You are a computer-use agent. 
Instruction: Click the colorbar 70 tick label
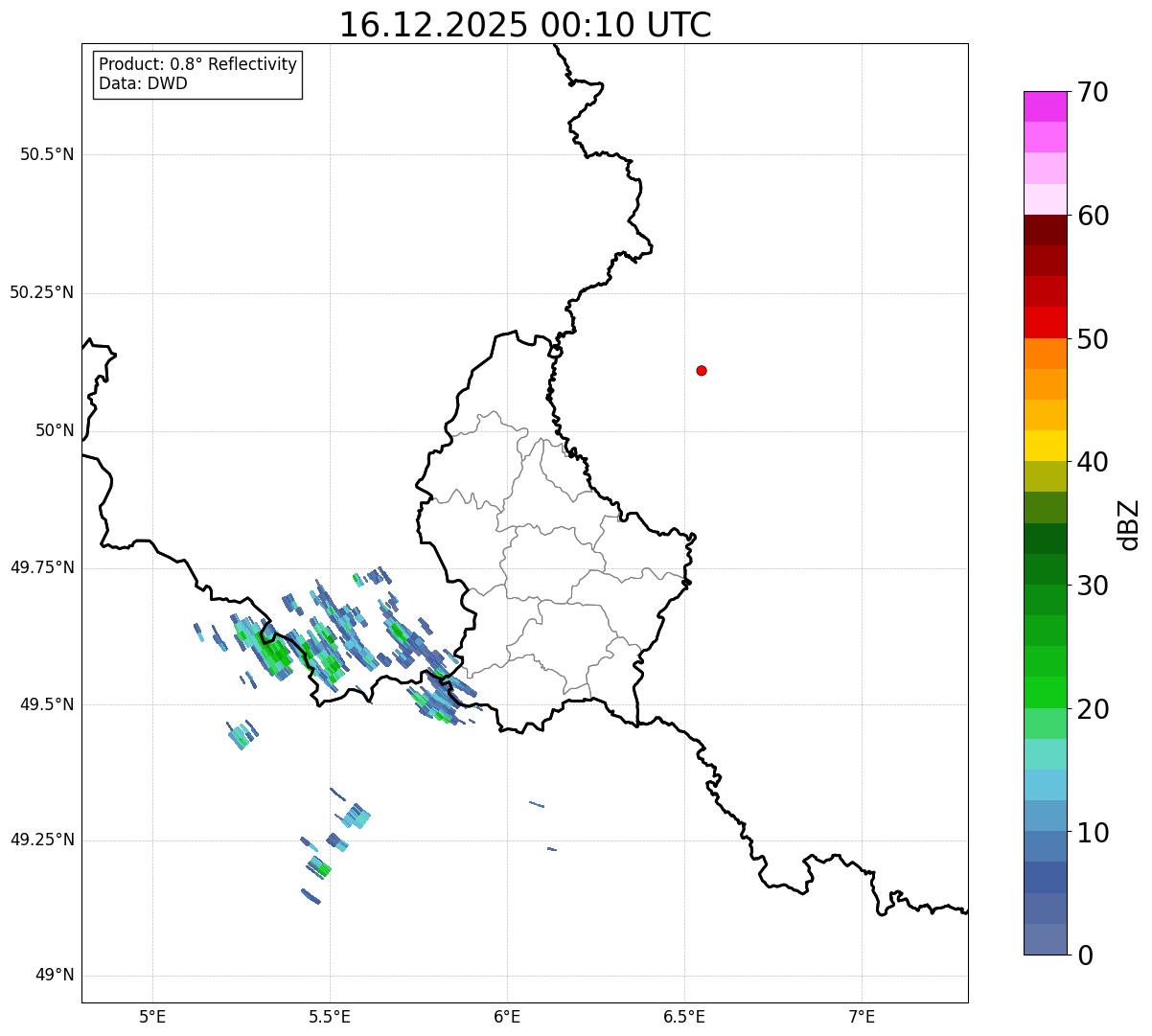click(x=1093, y=92)
